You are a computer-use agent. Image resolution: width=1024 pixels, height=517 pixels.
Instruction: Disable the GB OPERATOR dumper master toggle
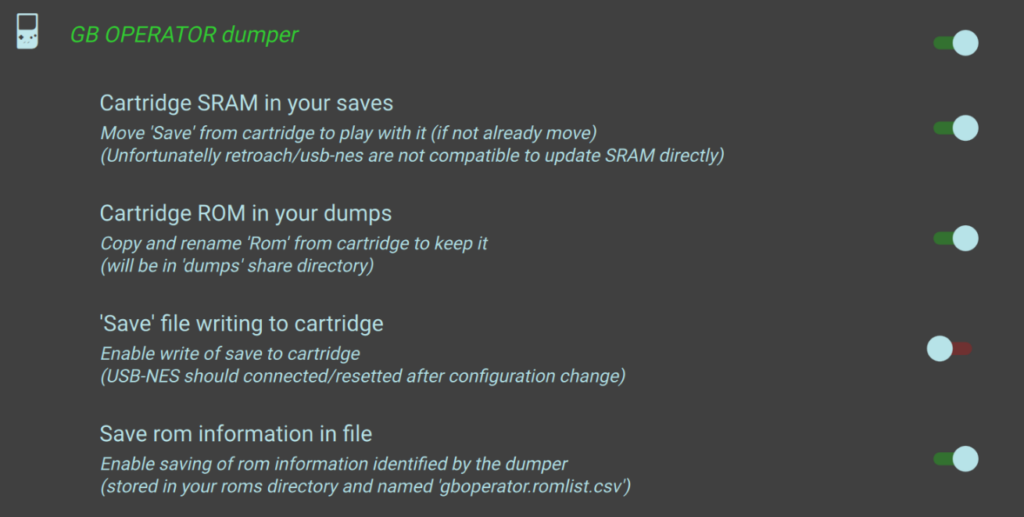point(956,43)
